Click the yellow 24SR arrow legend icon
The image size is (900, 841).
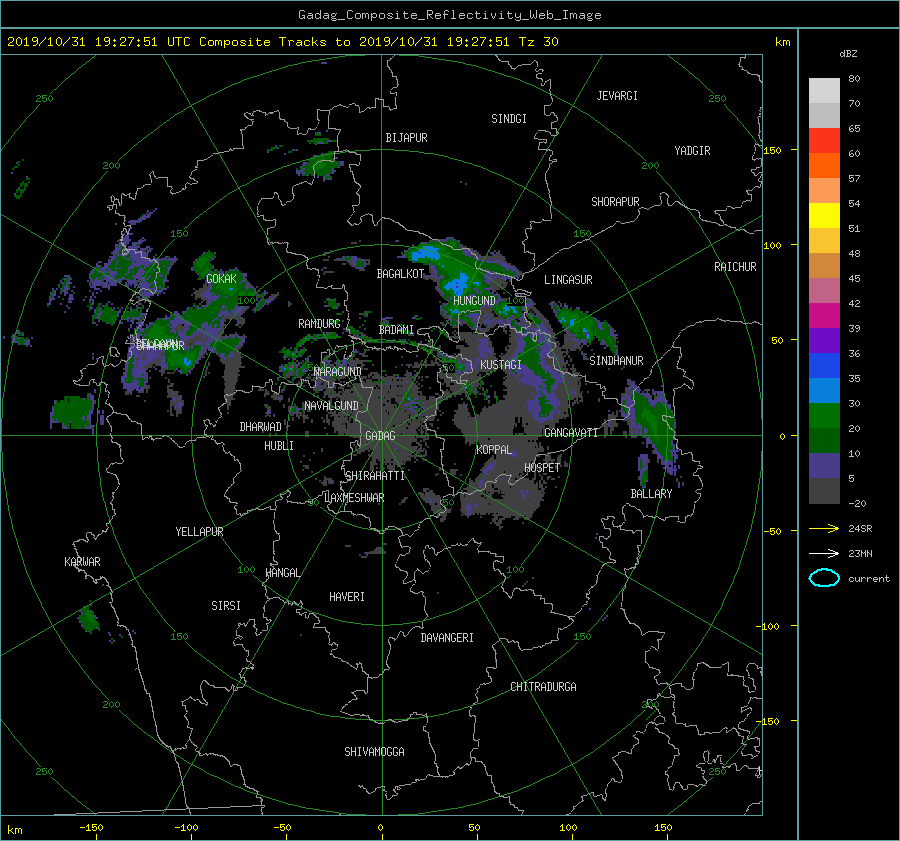(x=824, y=528)
